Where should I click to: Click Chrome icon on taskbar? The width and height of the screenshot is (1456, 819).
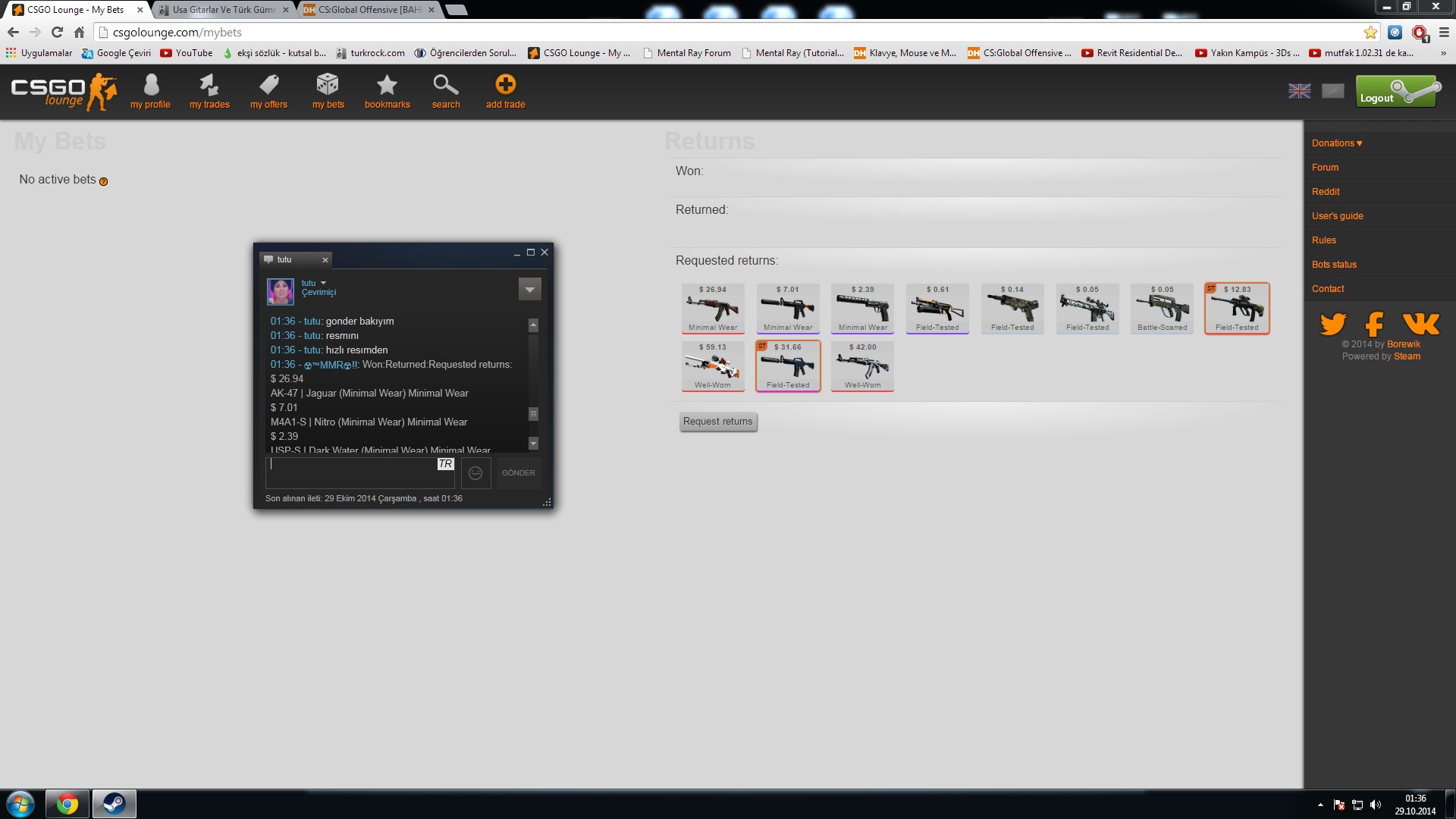click(x=67, y=804)
